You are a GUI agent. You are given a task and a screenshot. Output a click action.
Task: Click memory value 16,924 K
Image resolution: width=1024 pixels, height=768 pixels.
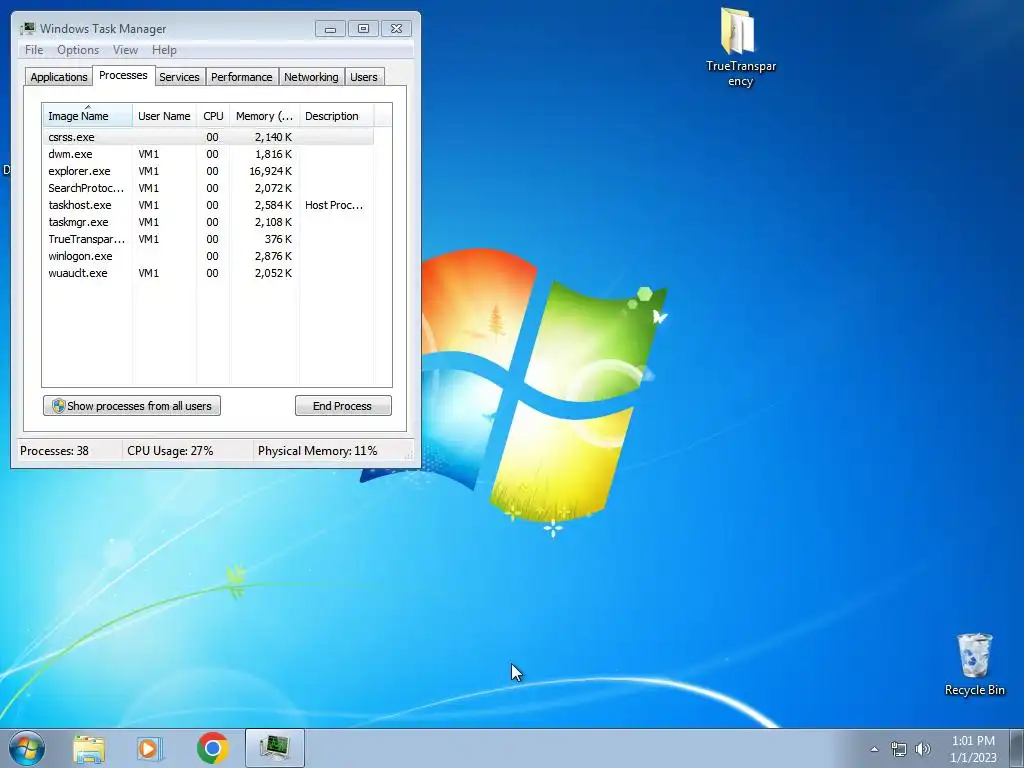(x=270, y=171)
